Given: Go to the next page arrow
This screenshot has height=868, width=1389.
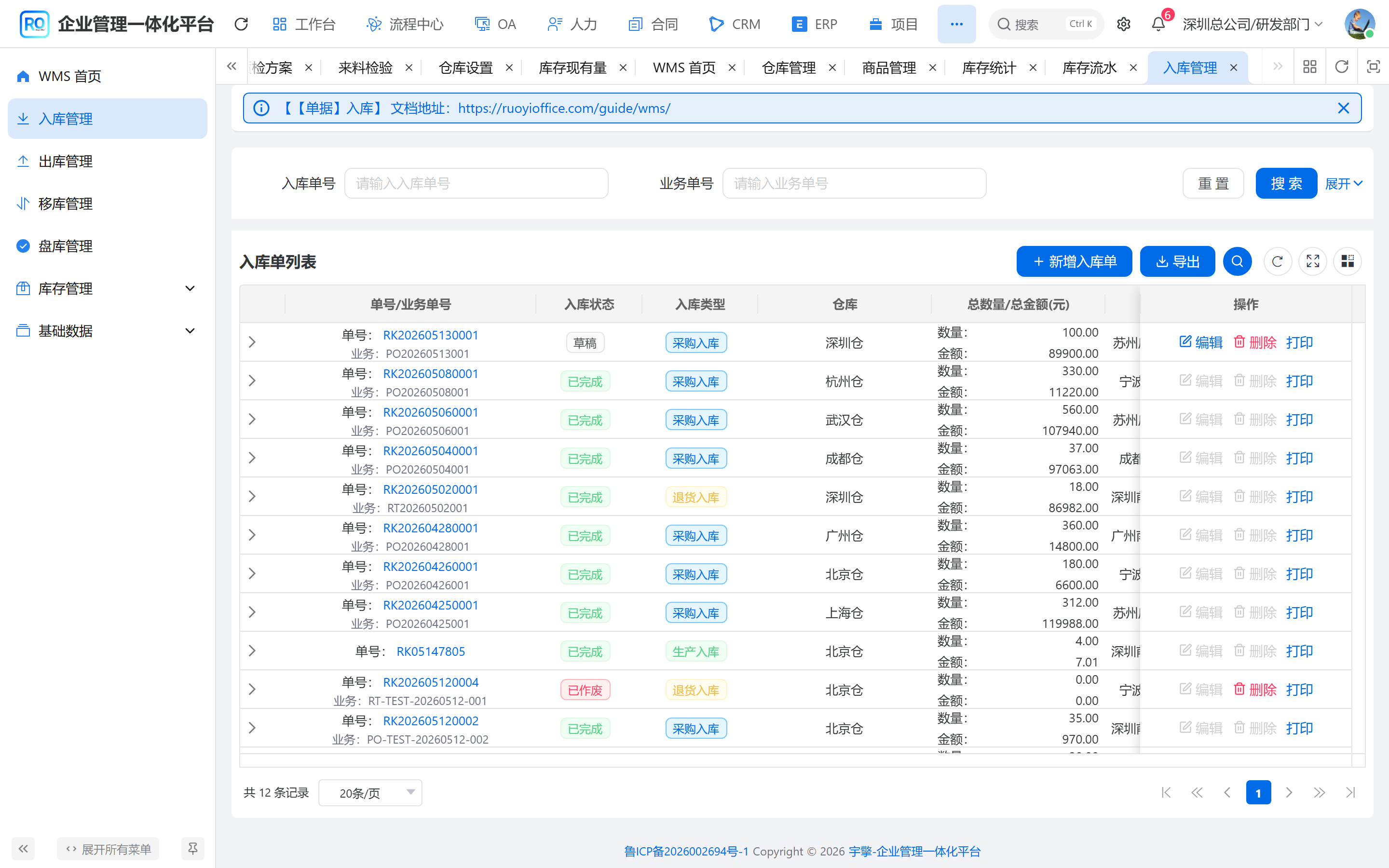Looking at the screenshot, I should point(1289,793).
